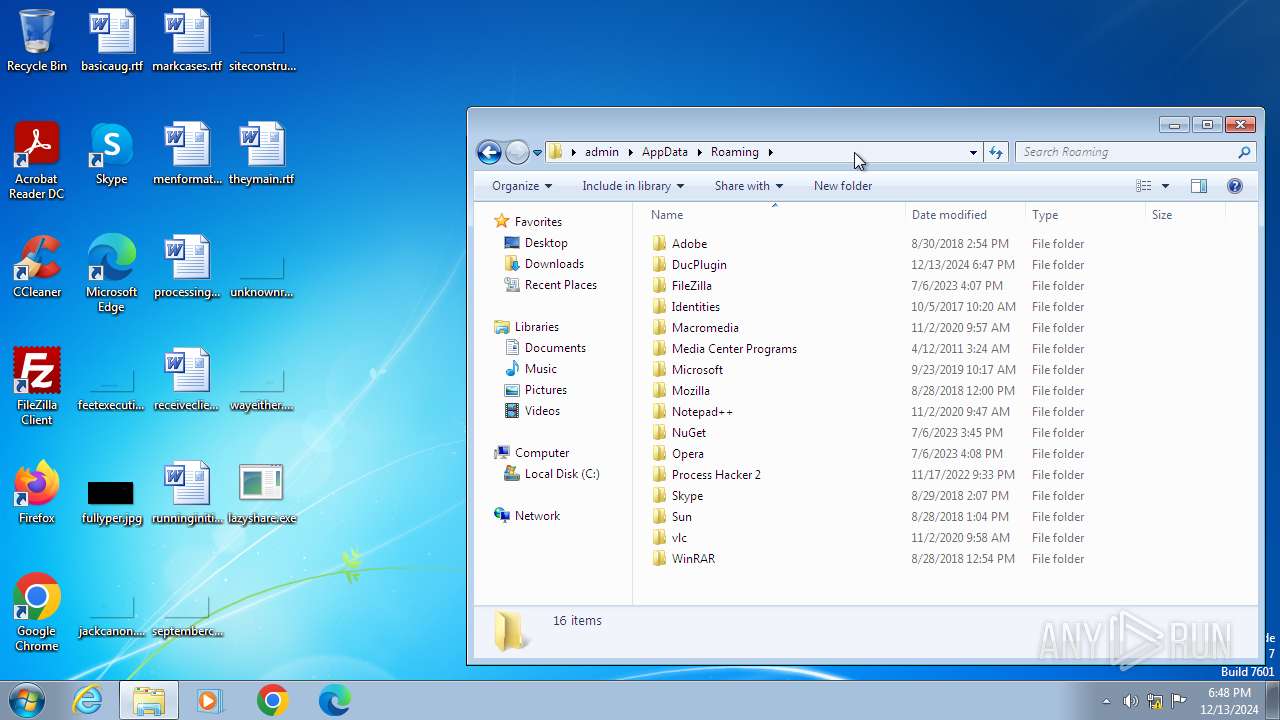Open the Videos library
Image resolution: width=1280 pixels, height=720 pixels.
(542, 411)
